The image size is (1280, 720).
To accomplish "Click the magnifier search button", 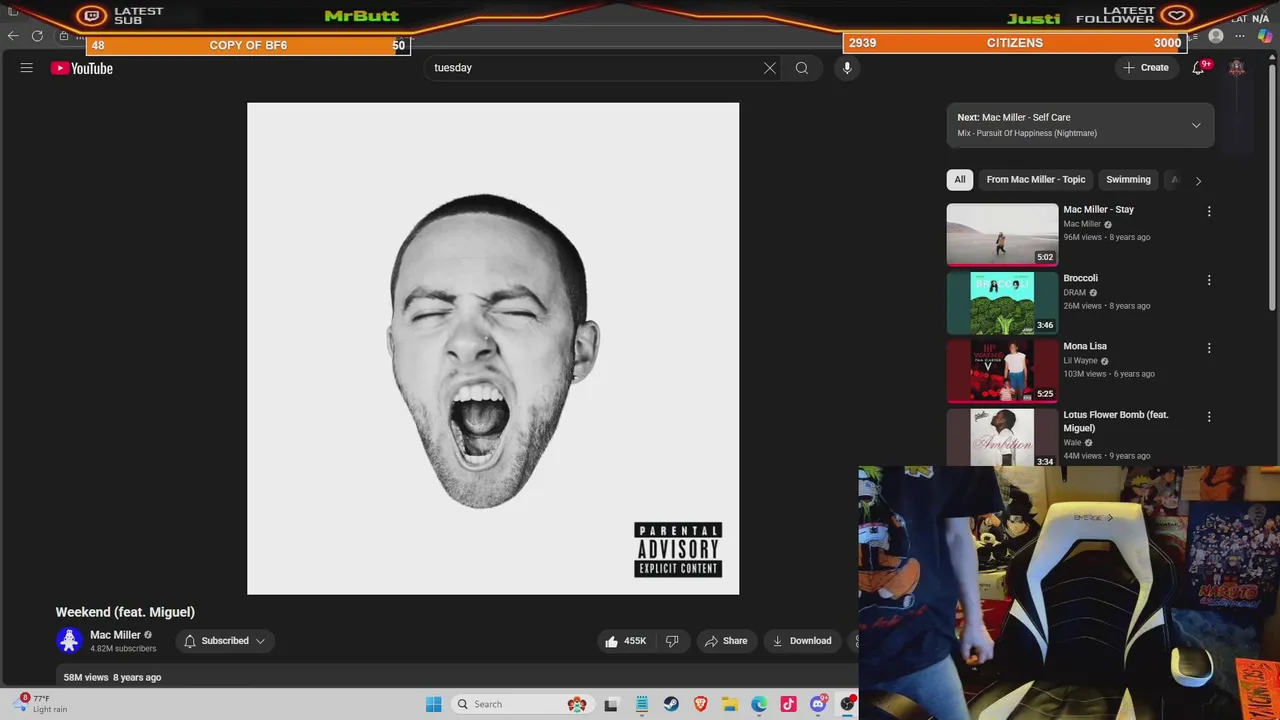I will (x=802, y=68).
